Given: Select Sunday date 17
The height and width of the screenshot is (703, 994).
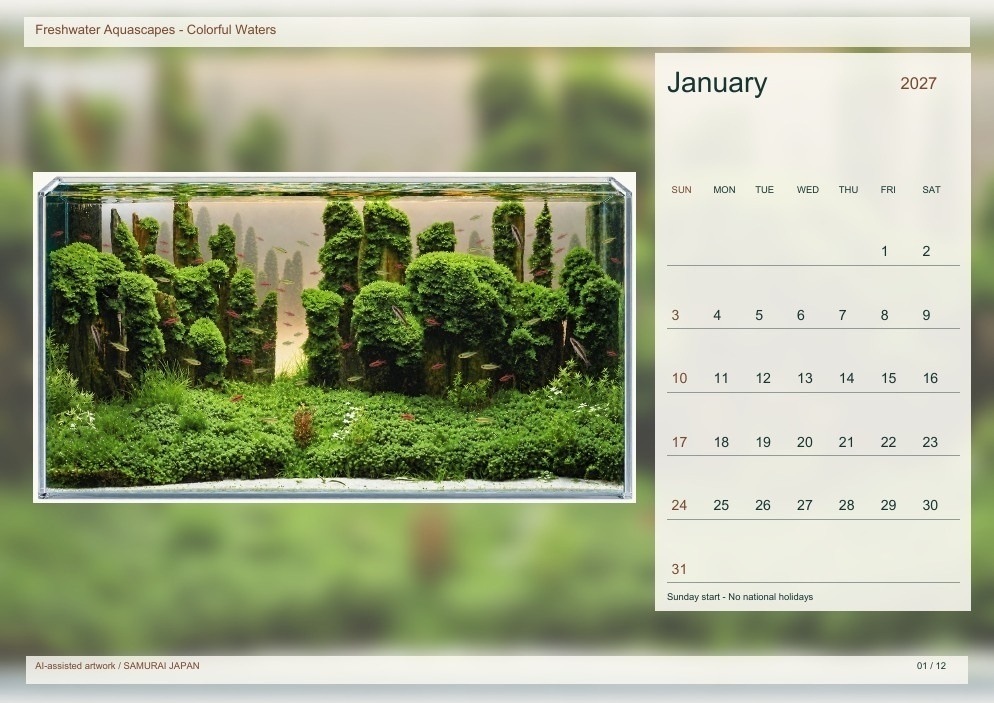Looking at the screenshot, I should pos(679,442).
